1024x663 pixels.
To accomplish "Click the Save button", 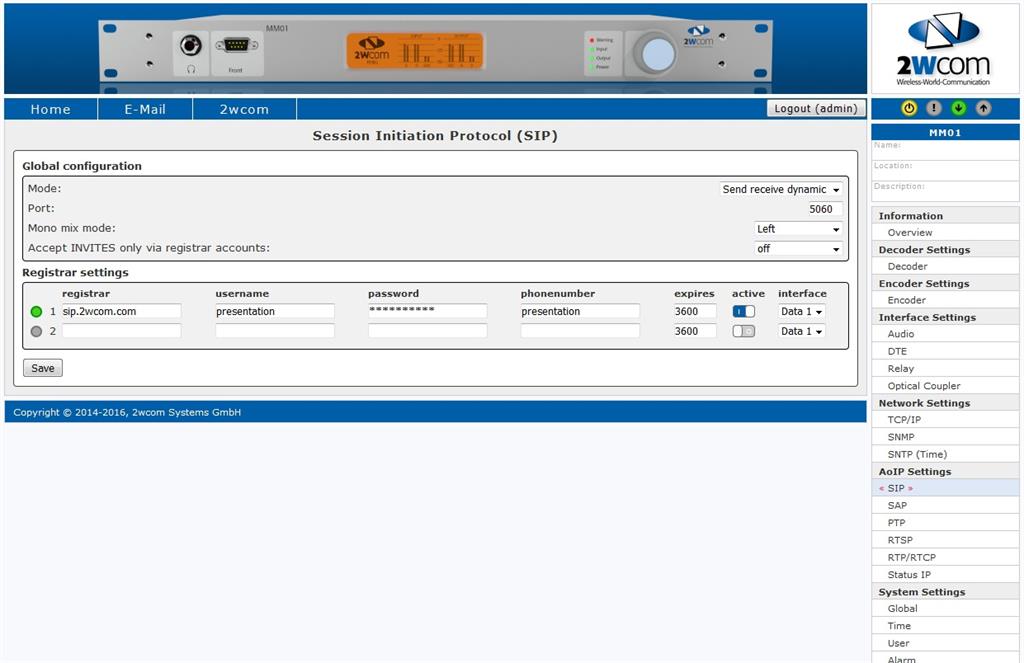I will [x=42, y=367].
